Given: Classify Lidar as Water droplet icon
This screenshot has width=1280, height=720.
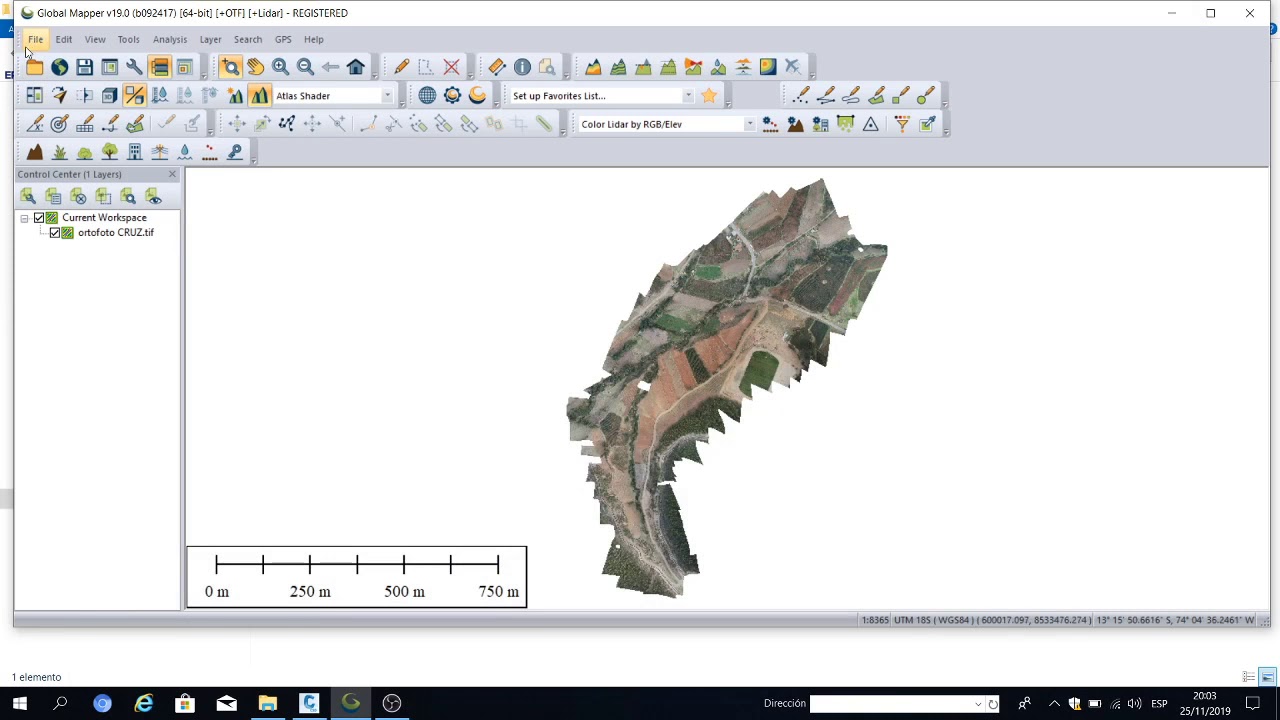Looking at the screenshot, I should click(x=185, y=152).
